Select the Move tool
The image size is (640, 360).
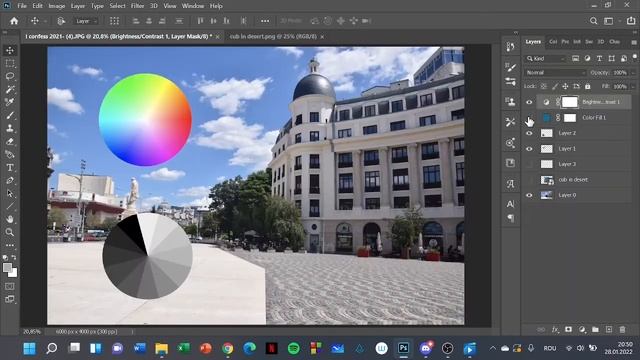click(x=10, y=51)
